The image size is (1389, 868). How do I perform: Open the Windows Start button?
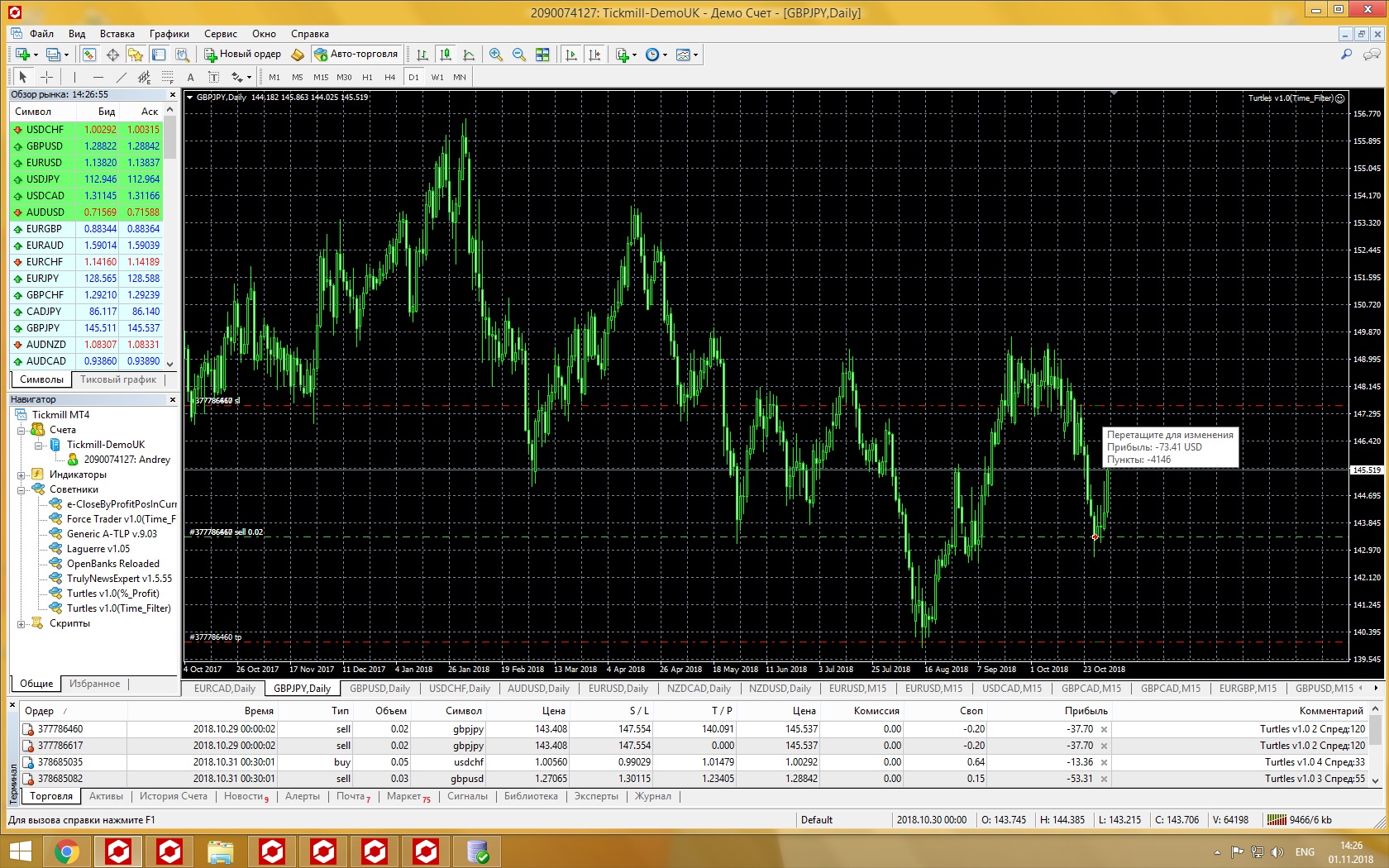point(20,851)
